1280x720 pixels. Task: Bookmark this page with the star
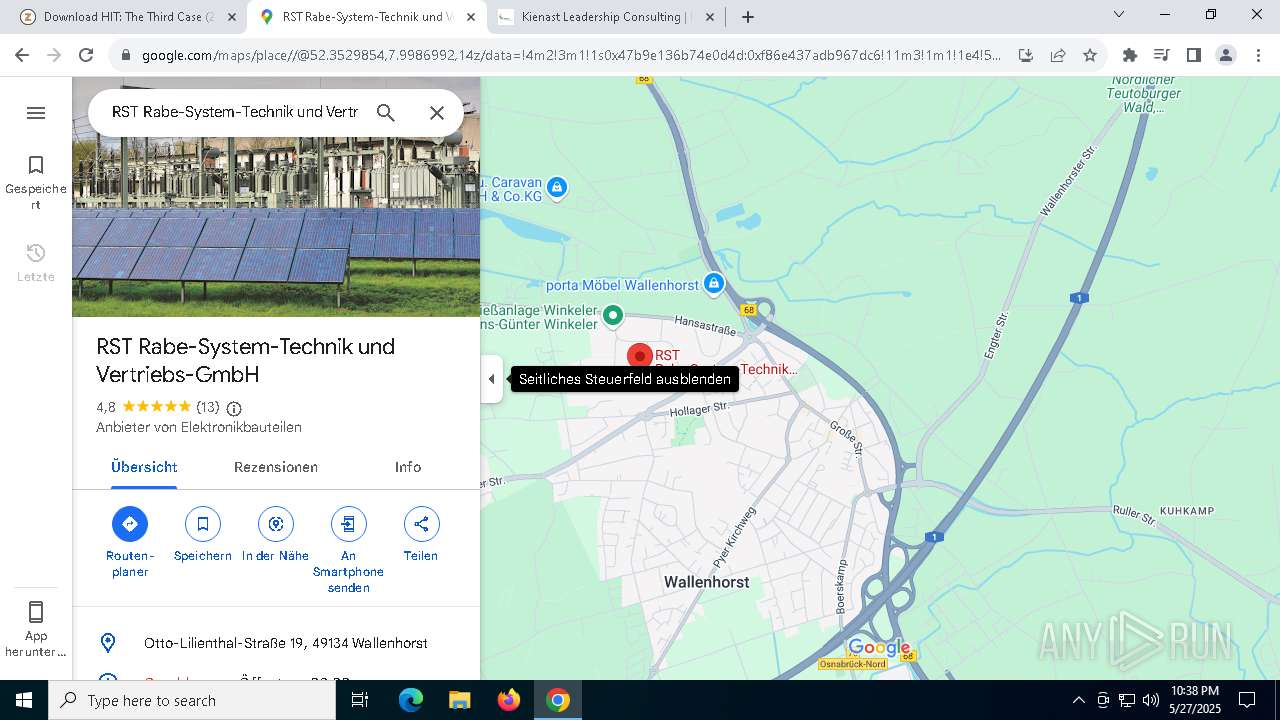(1090, 55)
